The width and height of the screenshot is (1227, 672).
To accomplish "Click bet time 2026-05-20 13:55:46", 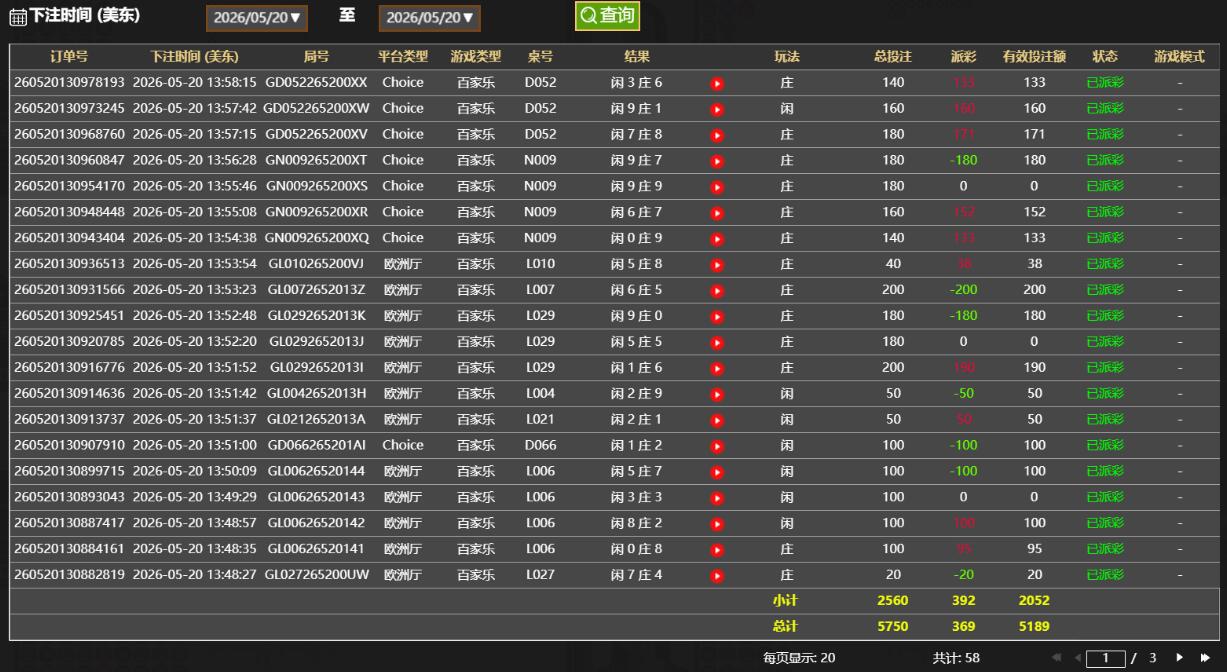I will point(195,186).
